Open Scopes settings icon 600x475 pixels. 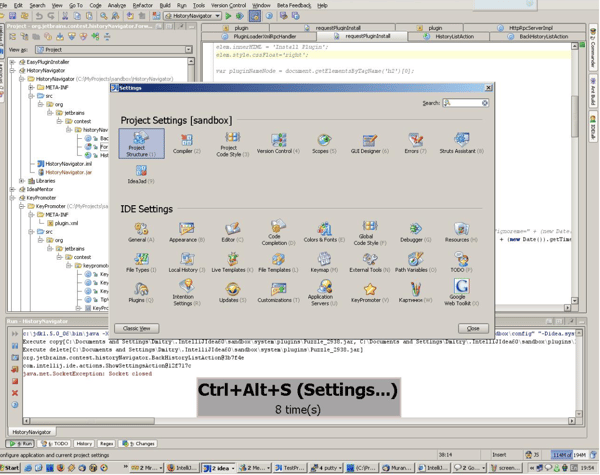click(324, 143)
